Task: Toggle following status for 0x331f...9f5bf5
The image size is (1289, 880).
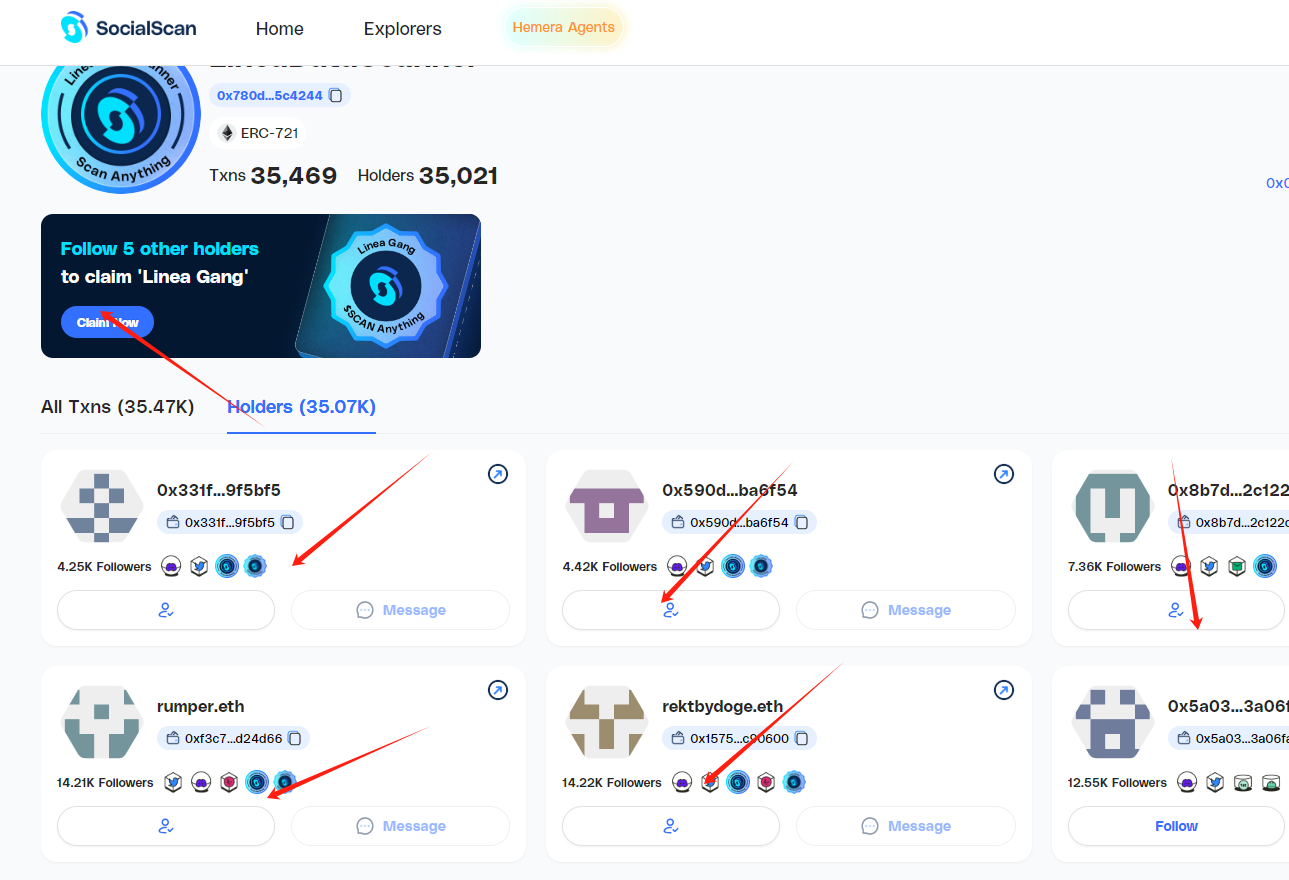Action: (166, 610)
